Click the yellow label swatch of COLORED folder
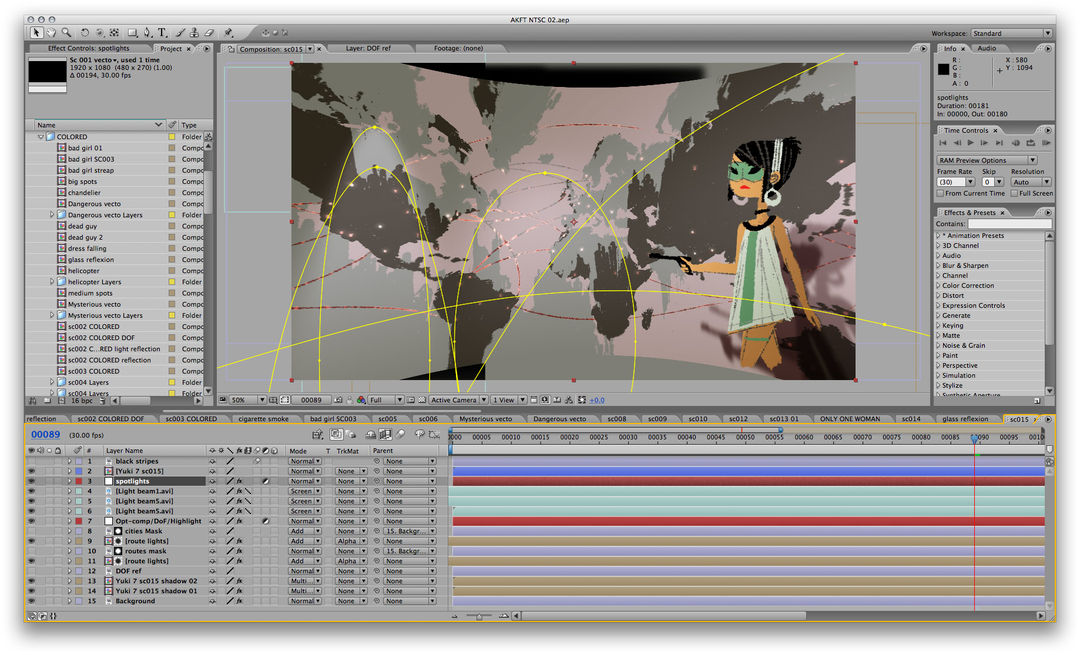This screenshot has width=1080, height=655. (x=171, y=137)
